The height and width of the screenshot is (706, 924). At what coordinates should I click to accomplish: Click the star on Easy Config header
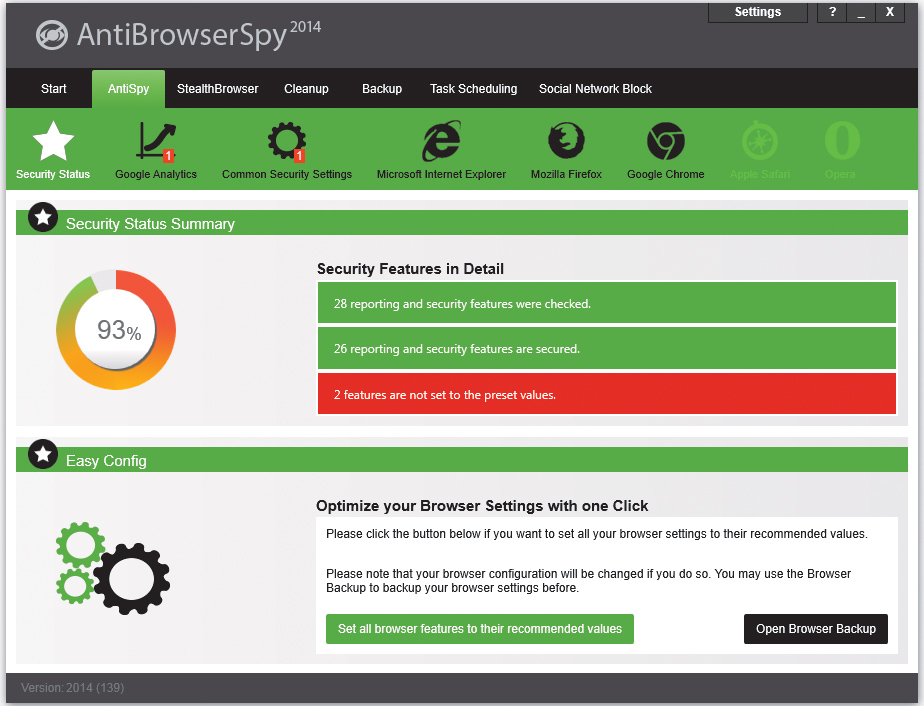point(42,454)
